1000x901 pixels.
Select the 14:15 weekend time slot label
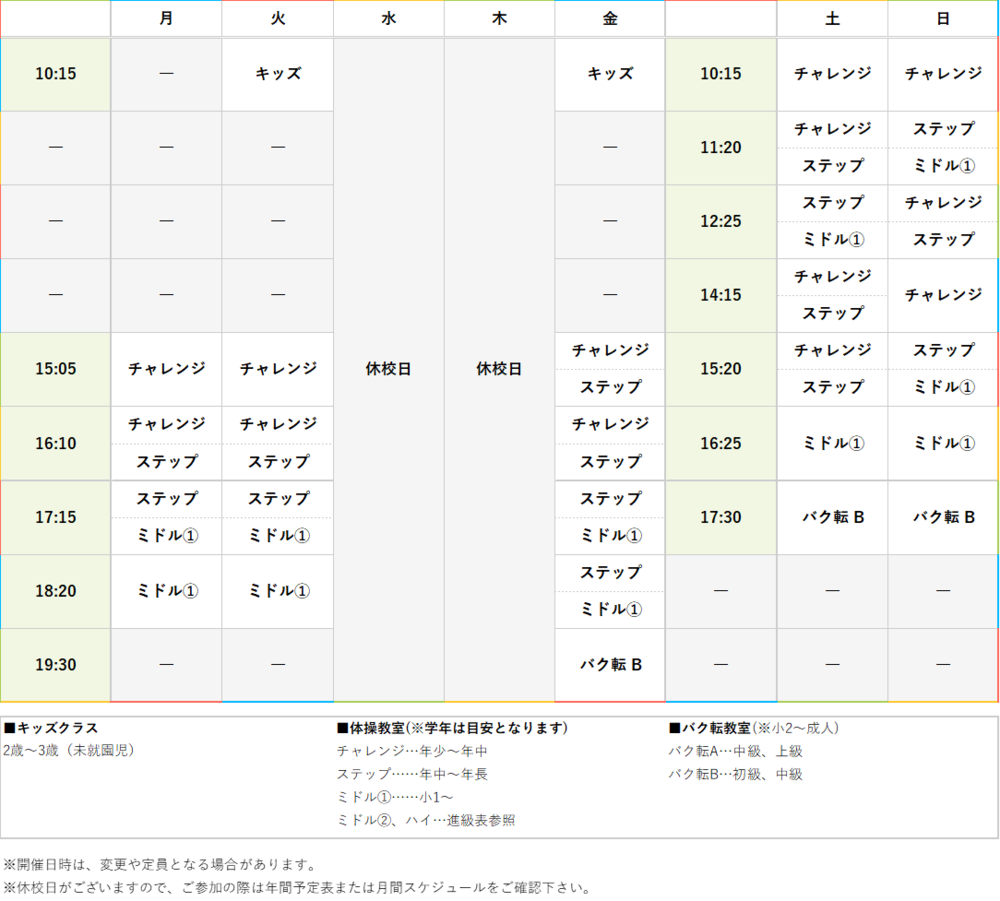coord(720,295)
